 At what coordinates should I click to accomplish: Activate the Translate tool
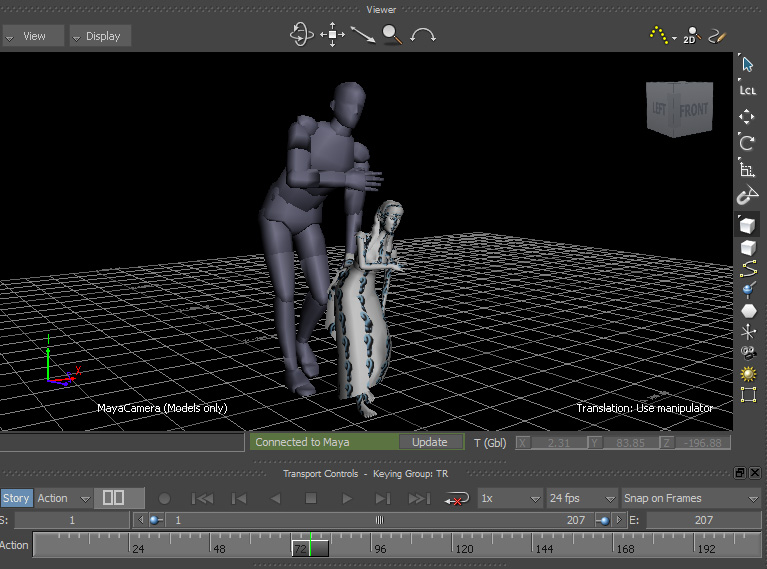746,116
